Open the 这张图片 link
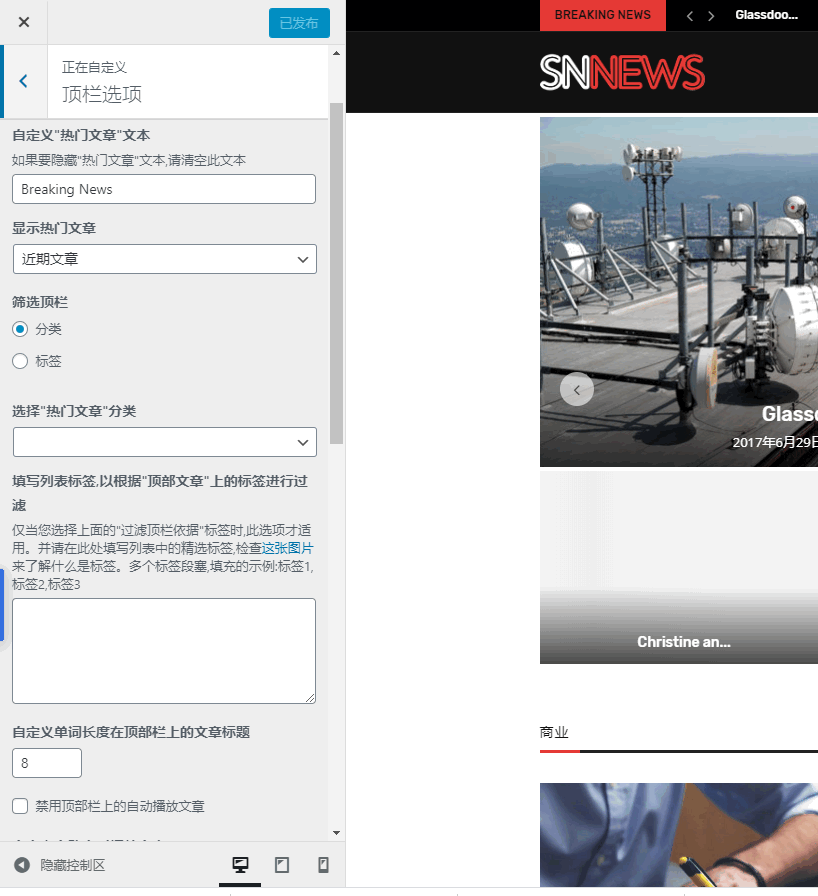This screenshot has height=896, width=818. click(287, 548)
